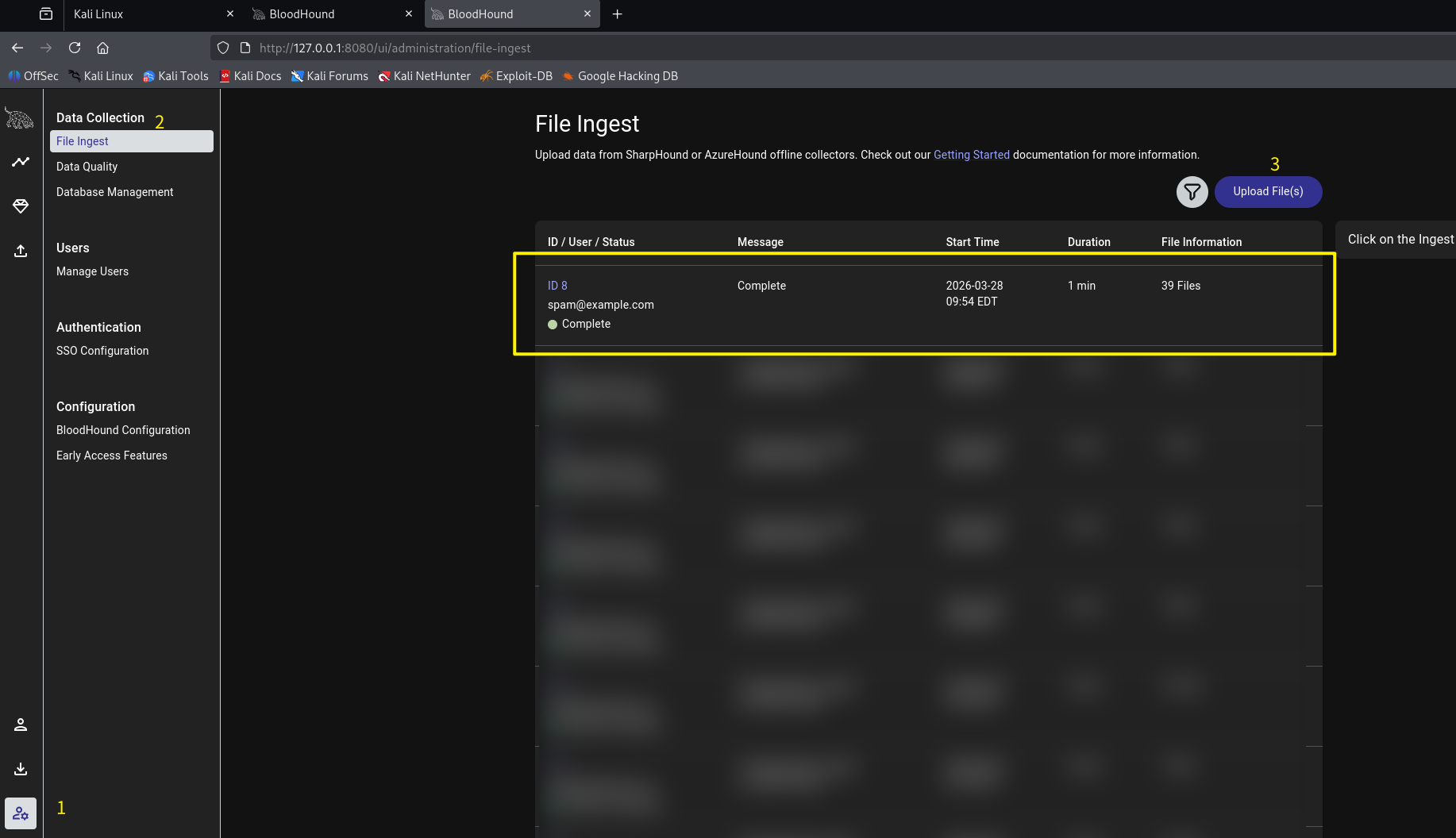
Task: Open the Kali NetHunter bookmark
Action: (x=424, y=76)
